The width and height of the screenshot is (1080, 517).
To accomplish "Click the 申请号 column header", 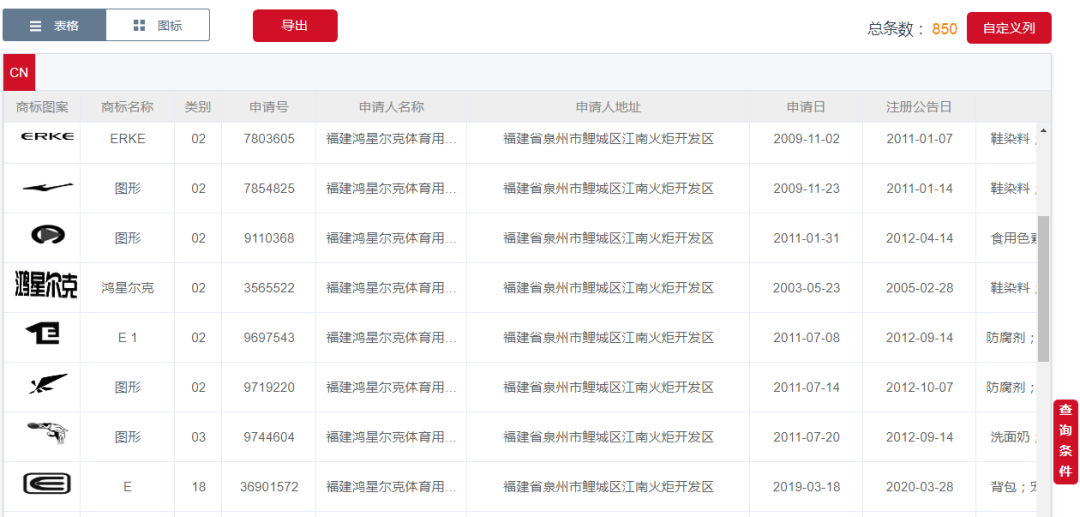I will [269, 107].
